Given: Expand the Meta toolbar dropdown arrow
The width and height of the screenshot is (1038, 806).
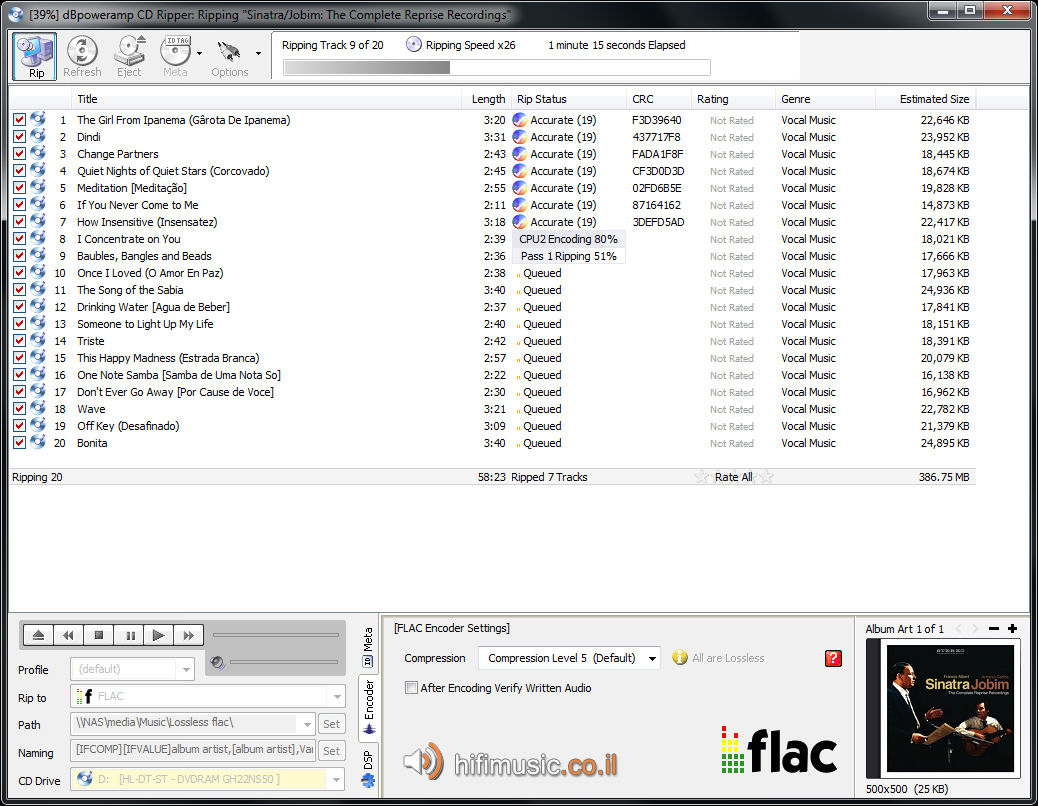Looking at the screenshot, I should click(x=199, y=54).
